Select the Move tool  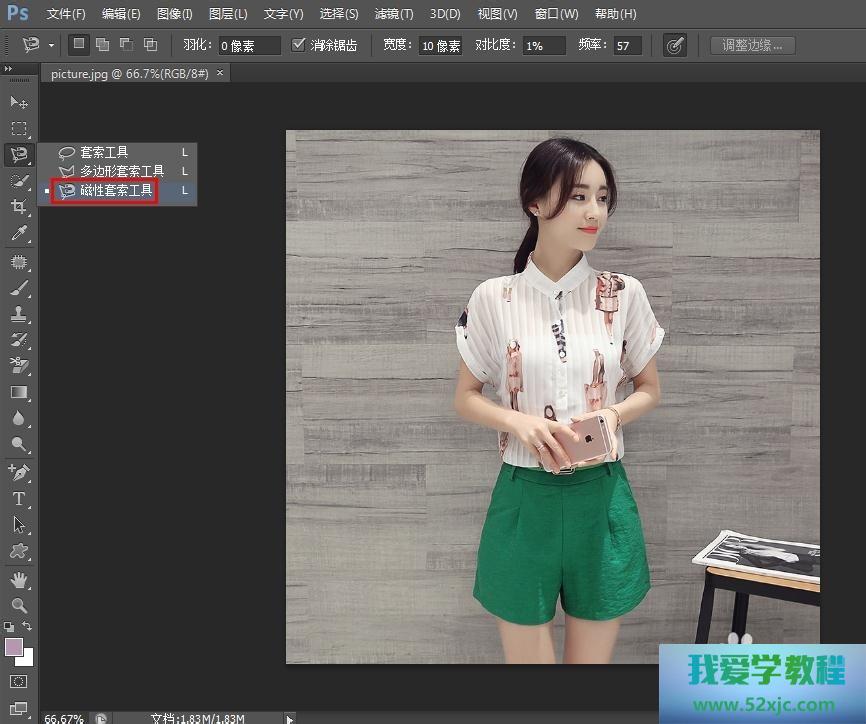tap(19, 102)
